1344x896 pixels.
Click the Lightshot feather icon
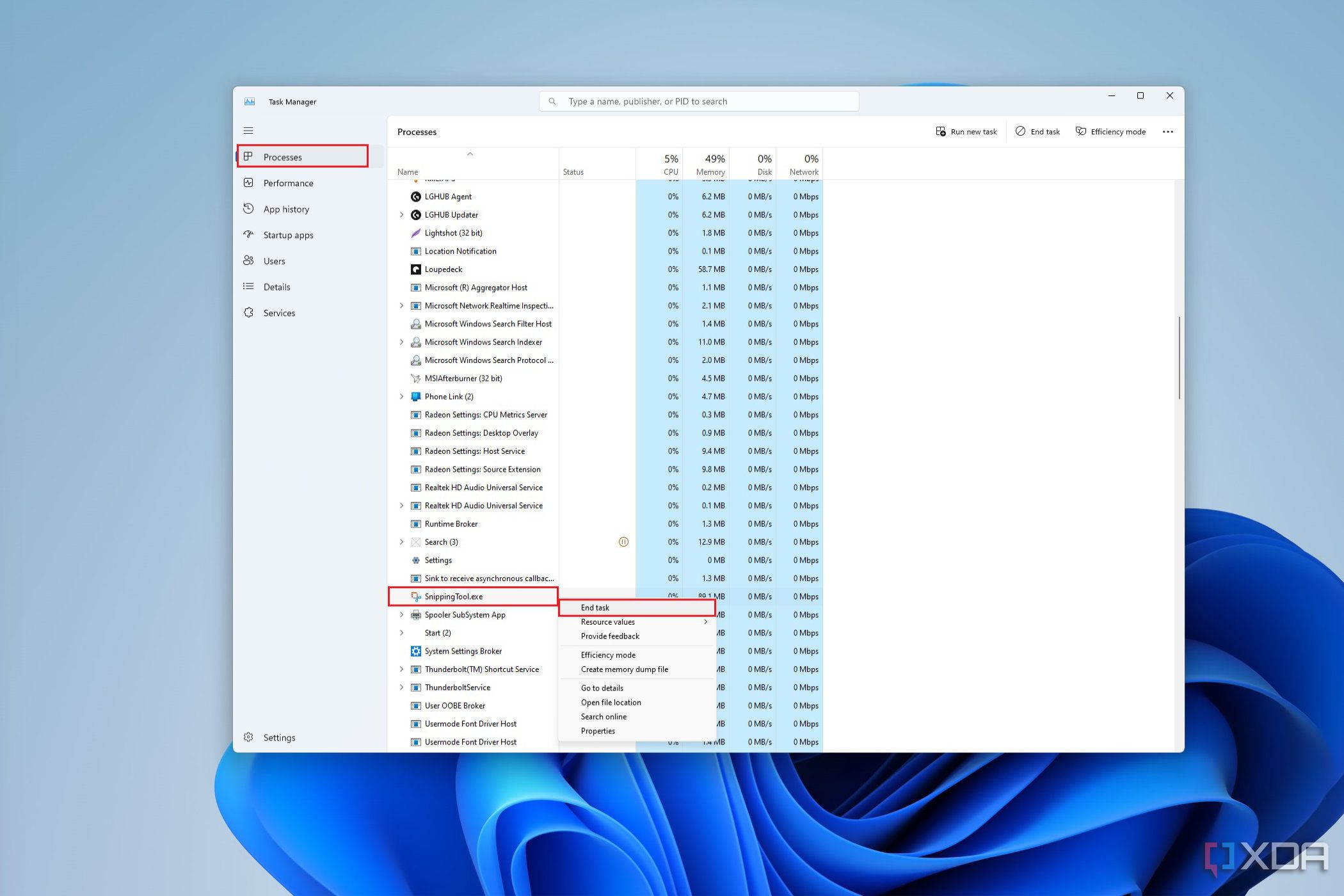(416, 233)
